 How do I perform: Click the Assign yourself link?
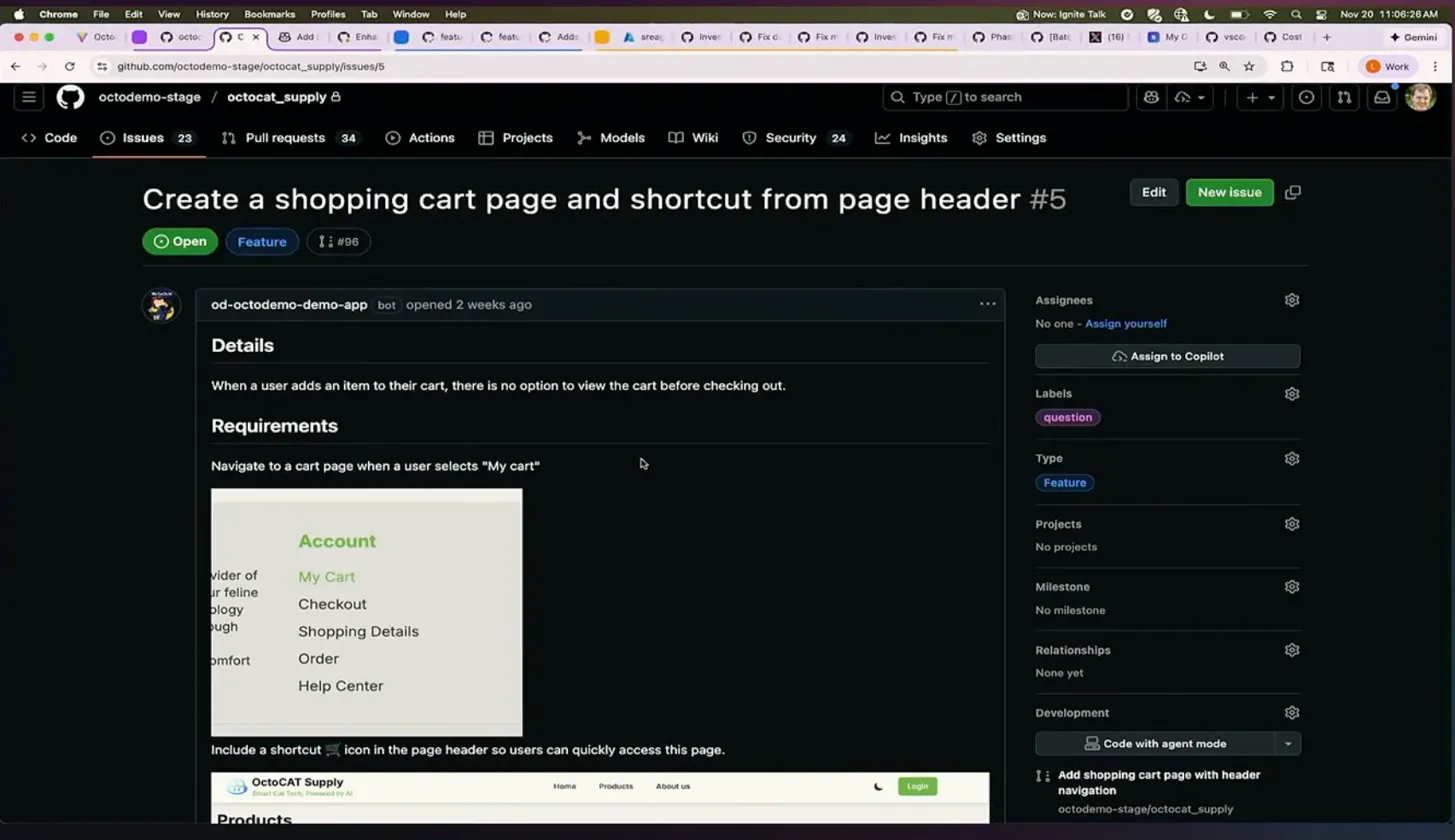[1126, 323]
